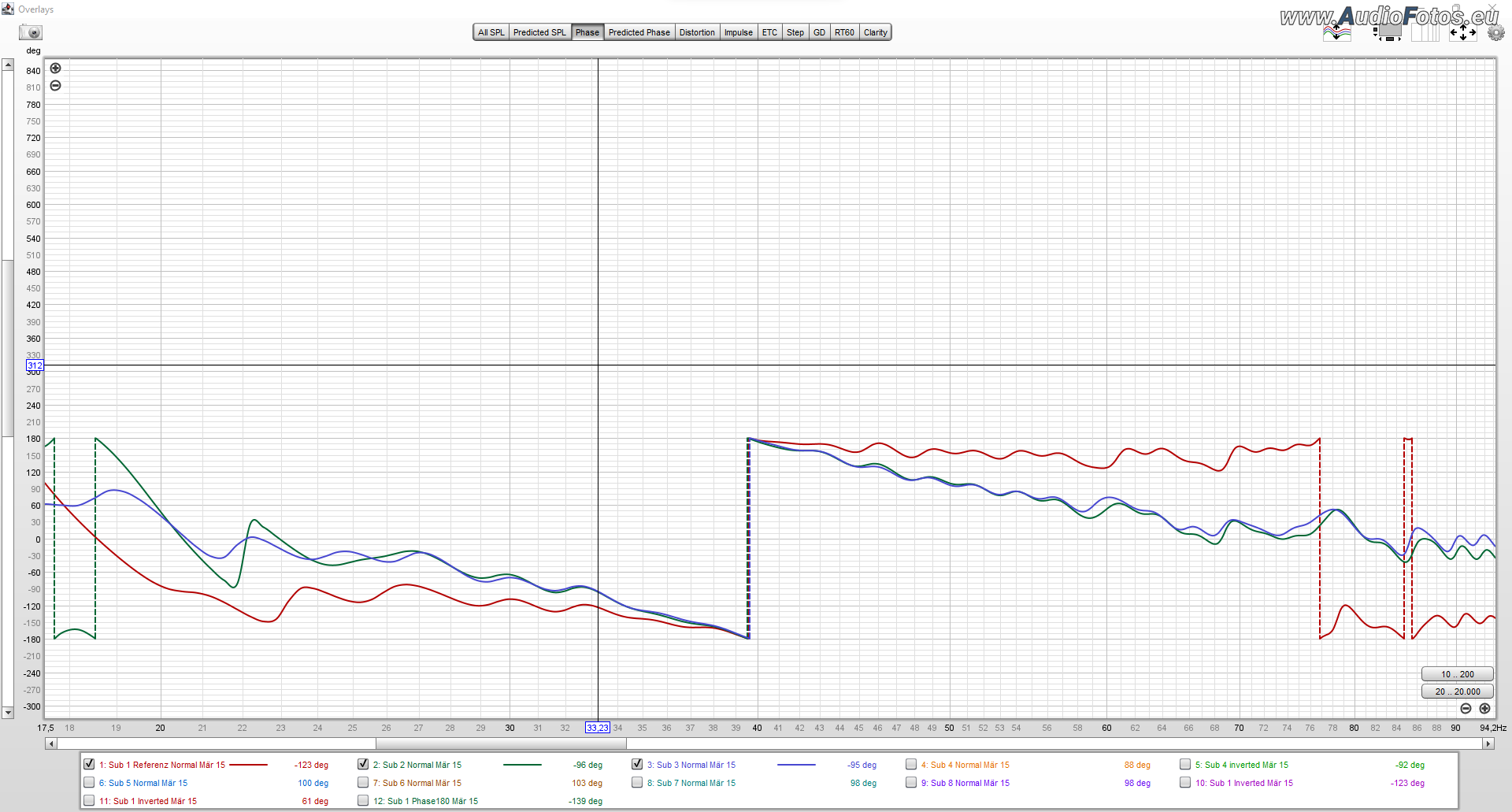Viewport: 1512px width, 812px height.
Task: Capture graph image with the camera icon
Action: tap(31, 32)
